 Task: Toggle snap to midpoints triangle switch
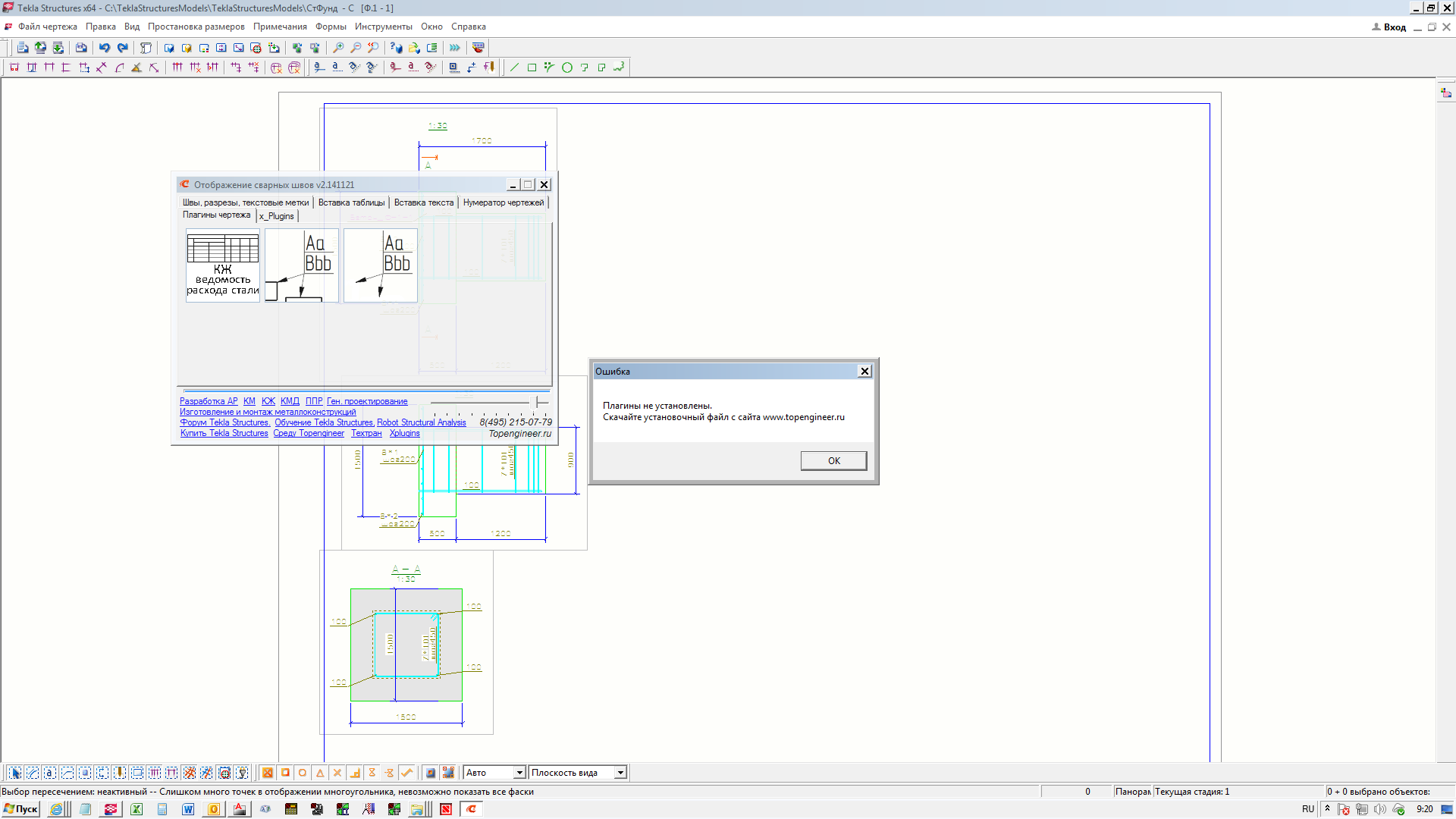320,773
